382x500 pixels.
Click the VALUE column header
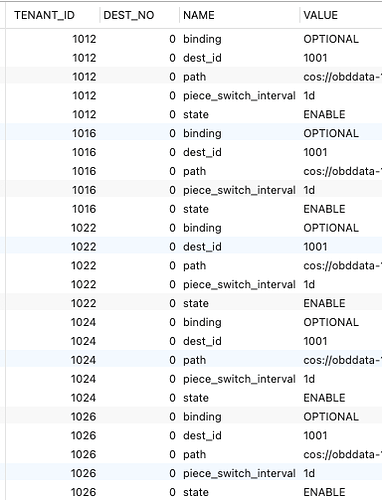coord(320,15)
